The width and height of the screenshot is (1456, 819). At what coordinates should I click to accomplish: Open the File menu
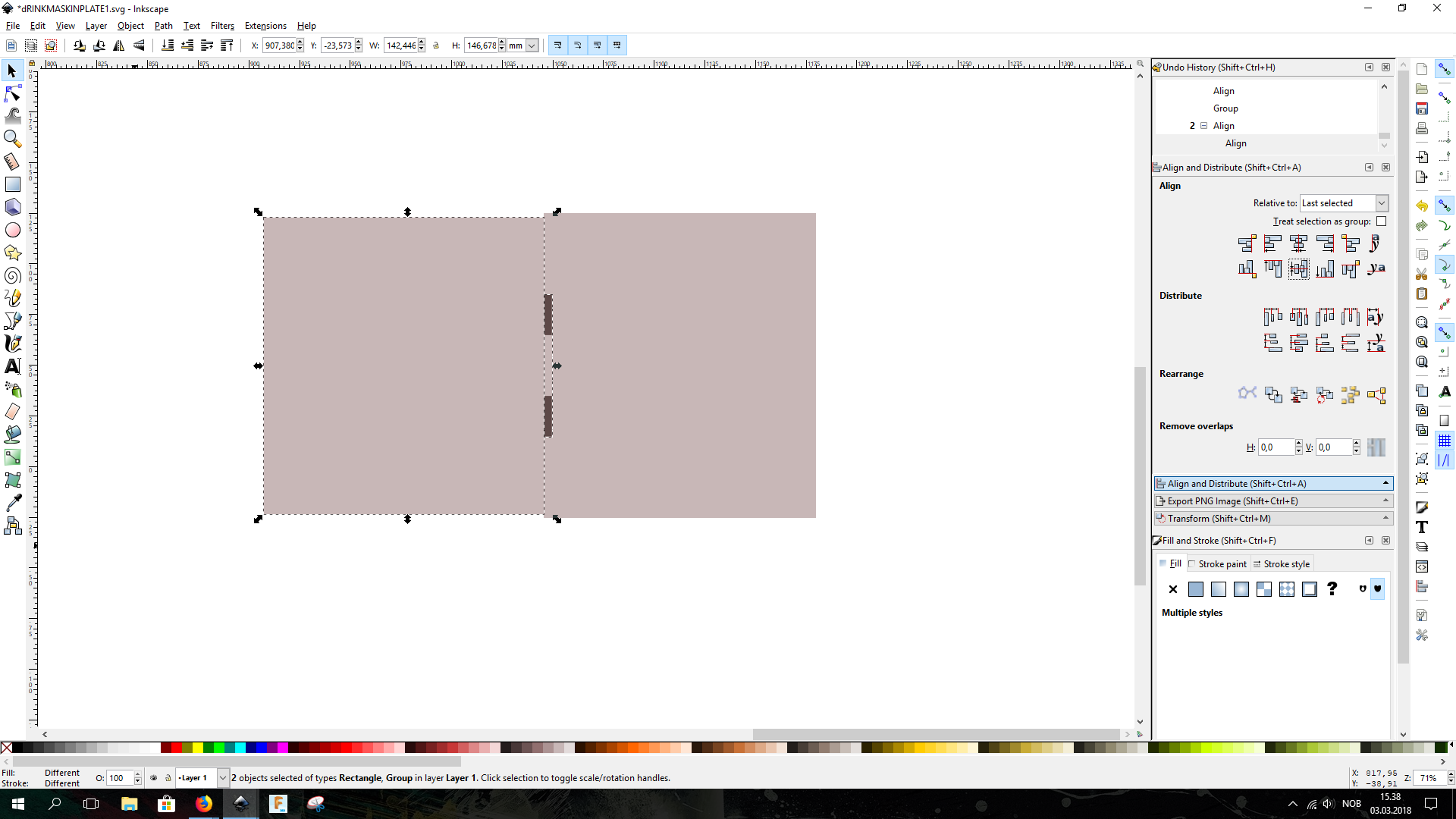click(13, 26)
